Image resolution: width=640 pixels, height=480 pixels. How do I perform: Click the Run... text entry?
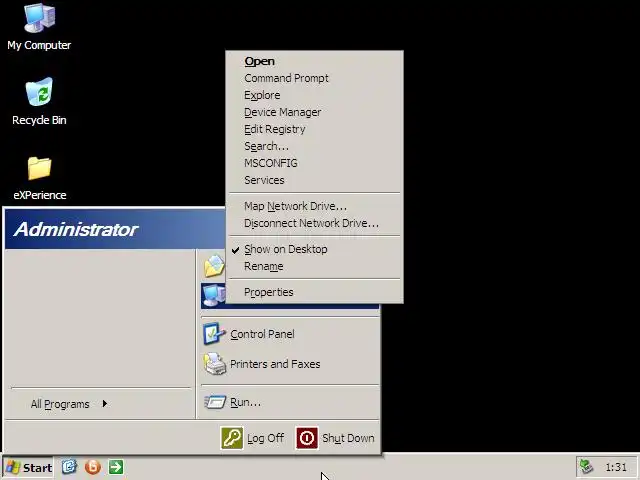pyautogui.click(x=245, y=402)
